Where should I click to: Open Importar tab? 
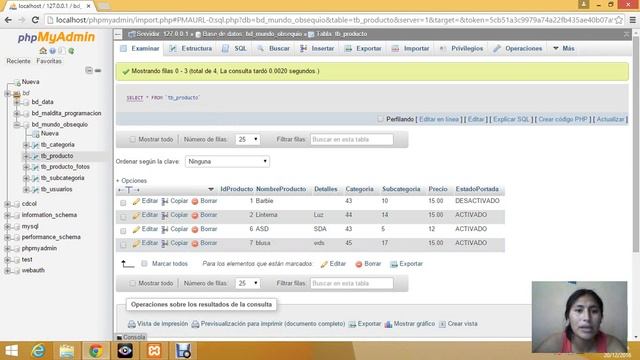pyautogui.click(x=411, y=49)
